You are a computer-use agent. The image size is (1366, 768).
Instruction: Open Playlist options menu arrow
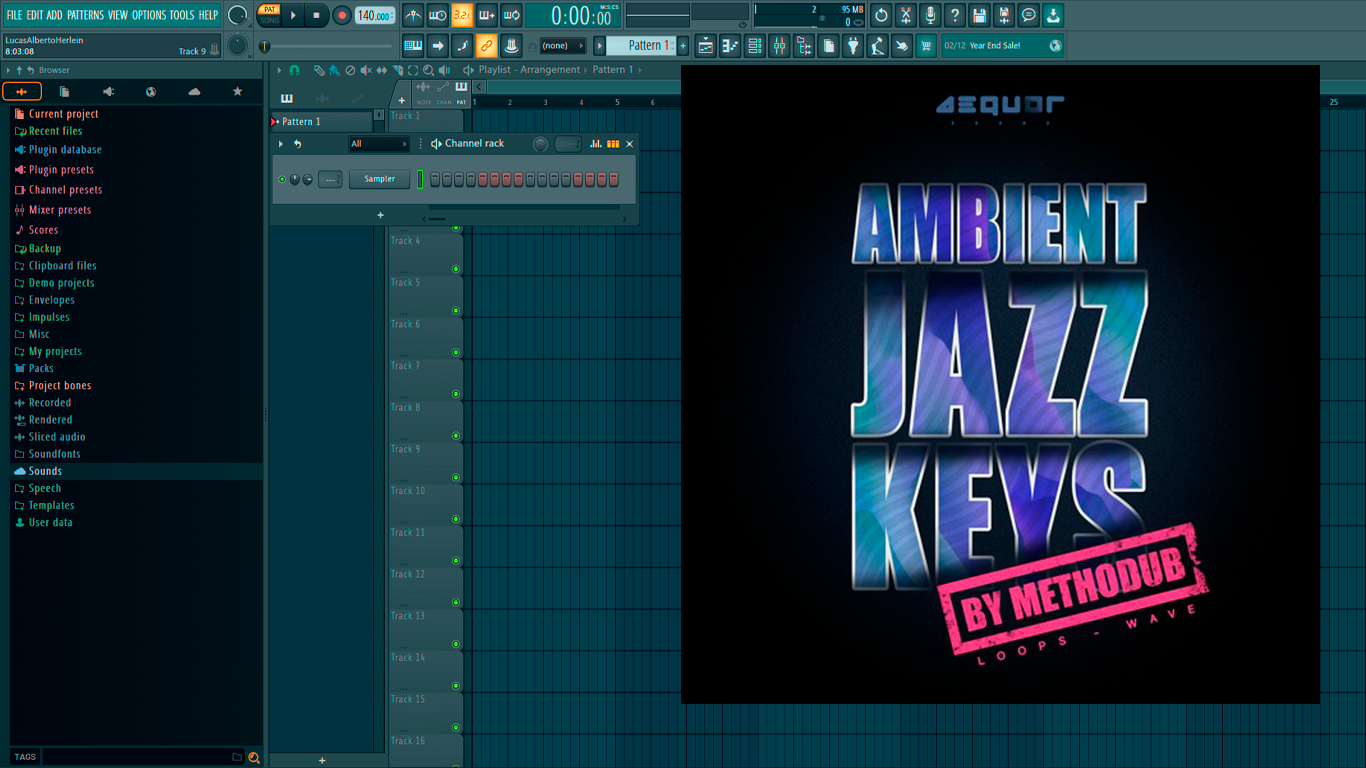click(279, 70)
